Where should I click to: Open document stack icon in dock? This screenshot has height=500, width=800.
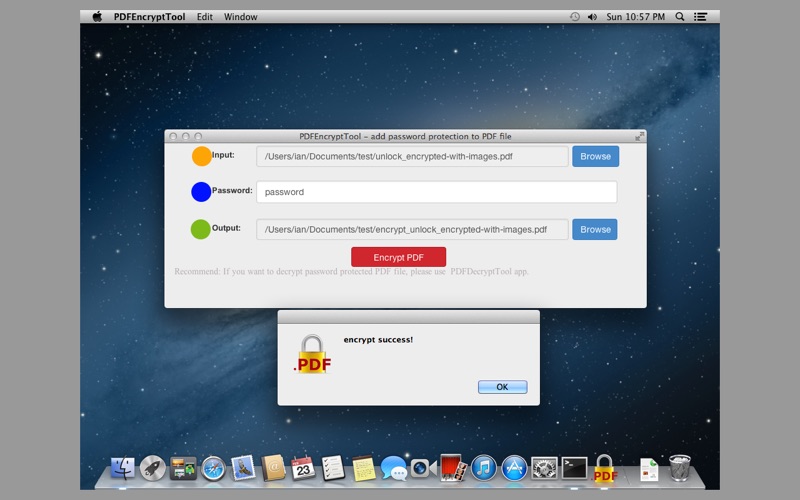coord(649,469)
